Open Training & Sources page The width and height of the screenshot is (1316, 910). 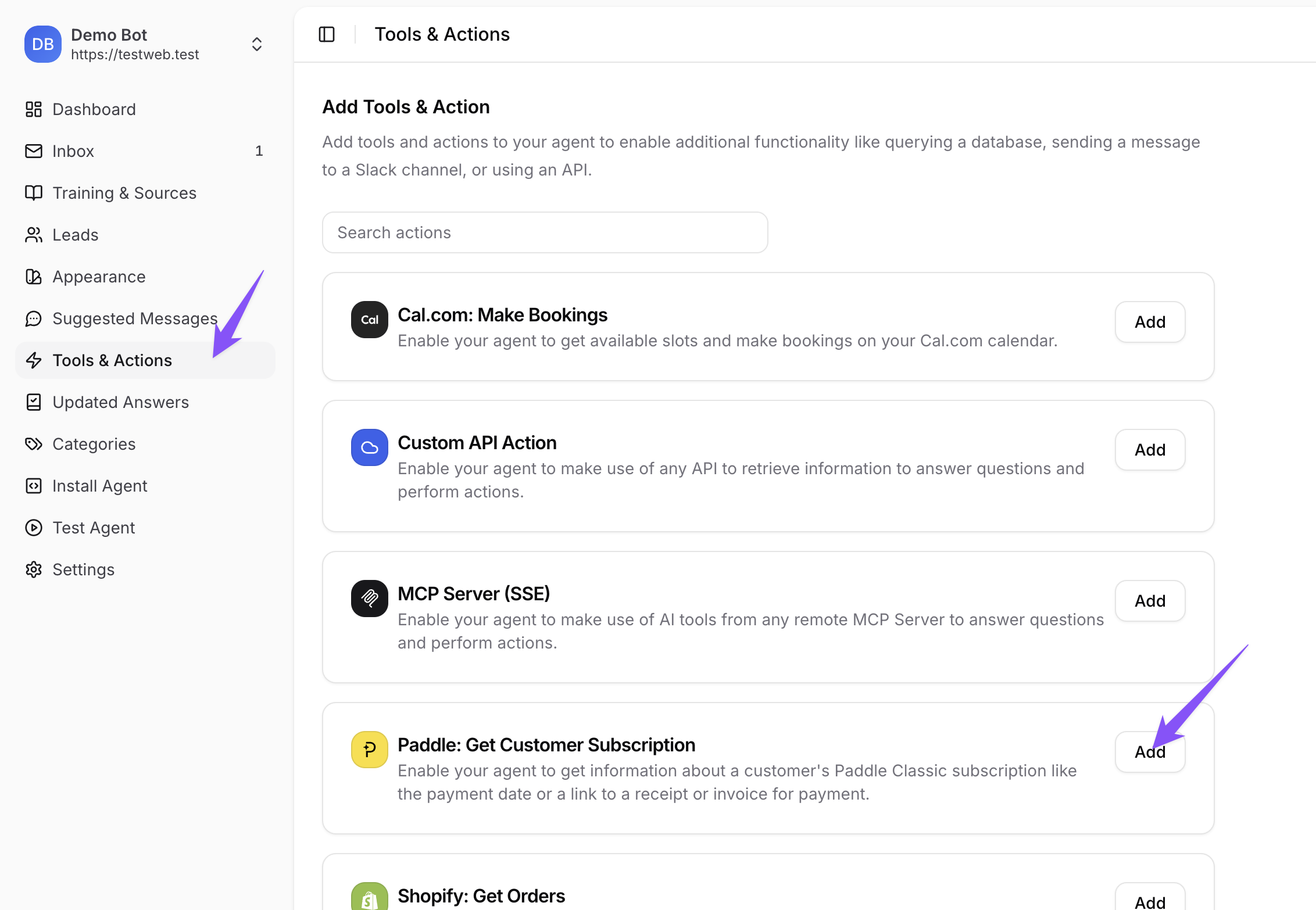(124, 193)
